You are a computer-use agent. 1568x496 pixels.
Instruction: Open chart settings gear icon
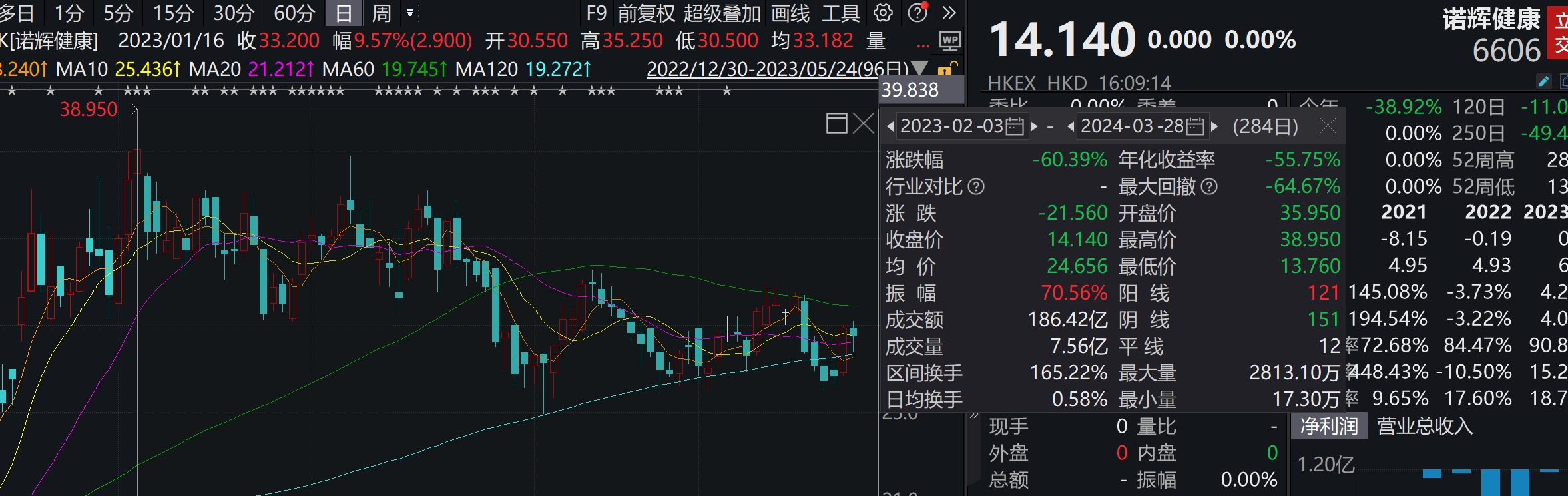pos(883,13)
